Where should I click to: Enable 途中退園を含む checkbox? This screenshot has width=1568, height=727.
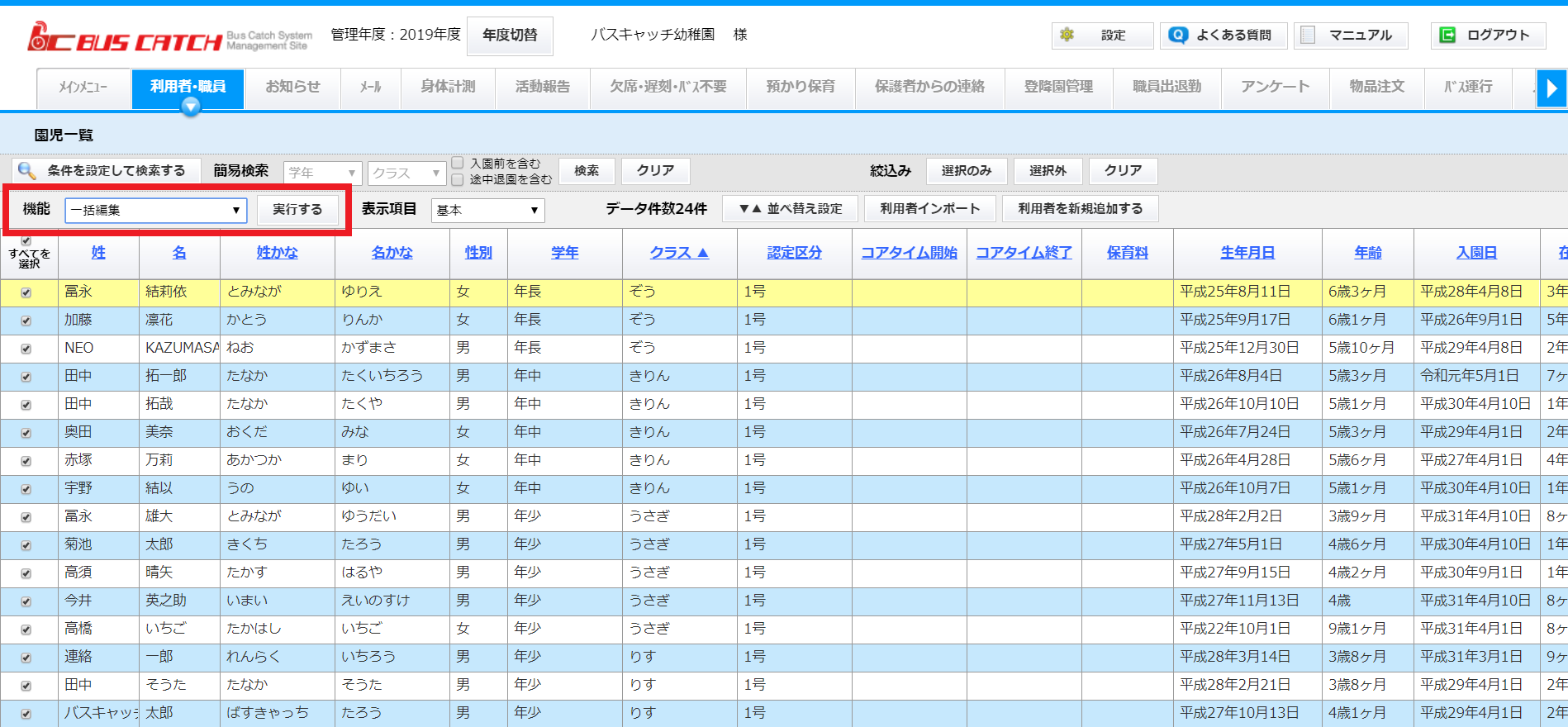click(458, 178)
